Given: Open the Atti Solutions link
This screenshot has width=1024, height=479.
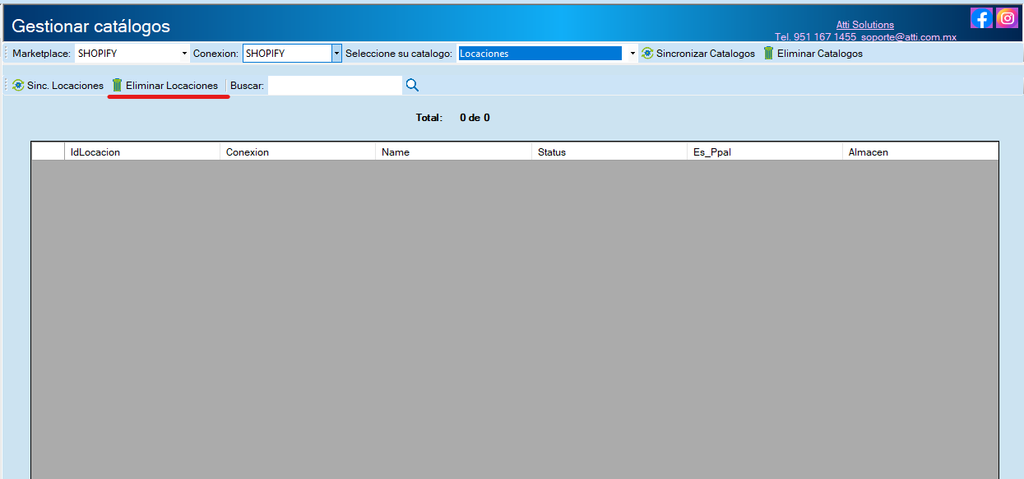Looking at the screenshot, I should (865, 25).
